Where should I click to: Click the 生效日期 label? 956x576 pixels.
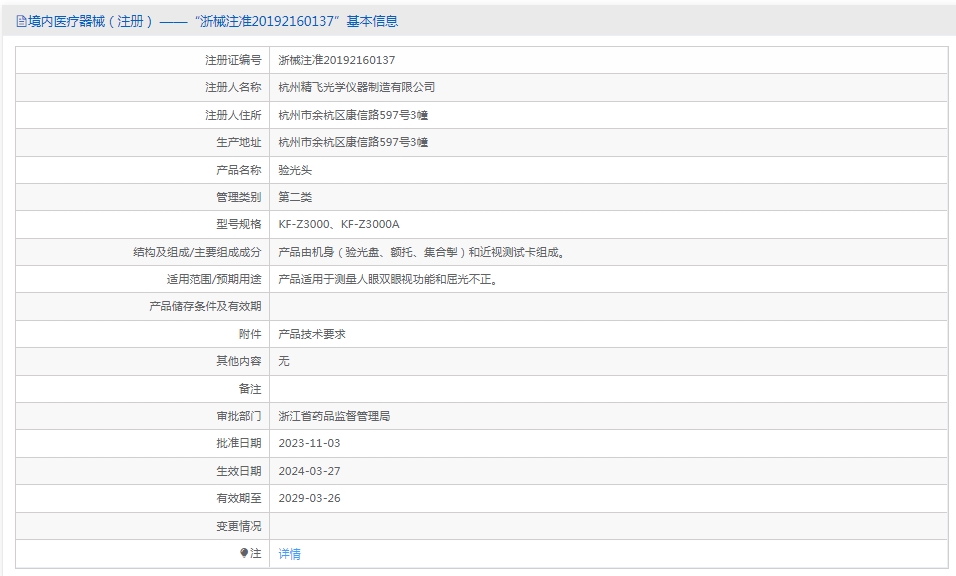(238, 471)
